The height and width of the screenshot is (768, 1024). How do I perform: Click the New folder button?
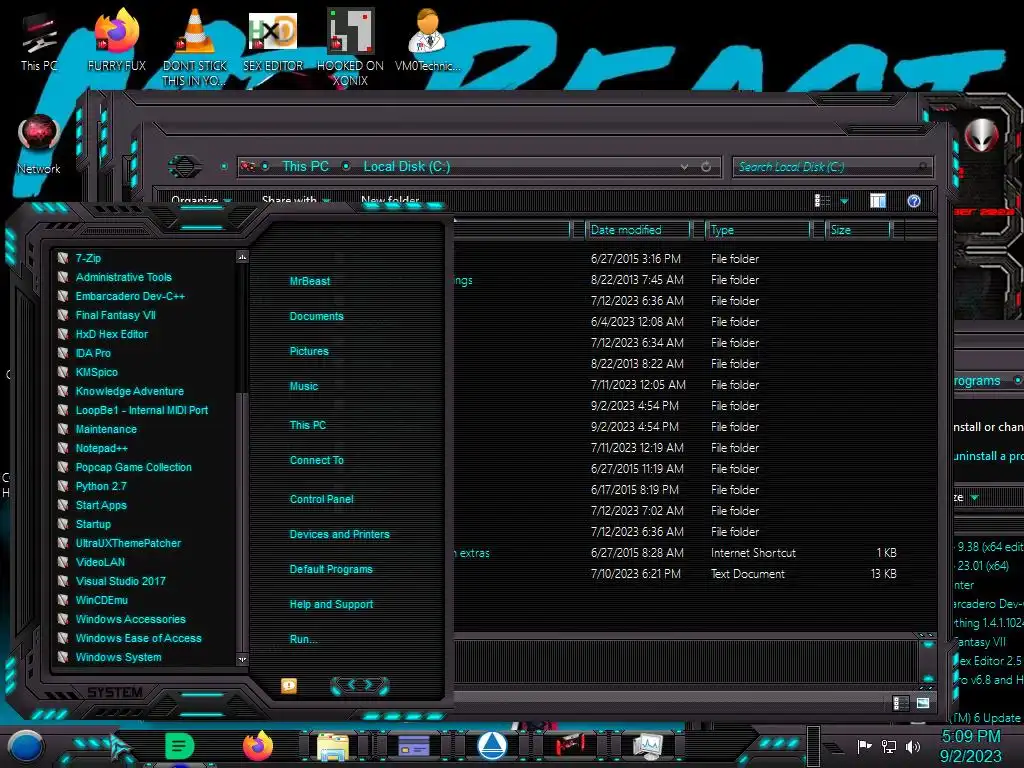pos(390,200)
